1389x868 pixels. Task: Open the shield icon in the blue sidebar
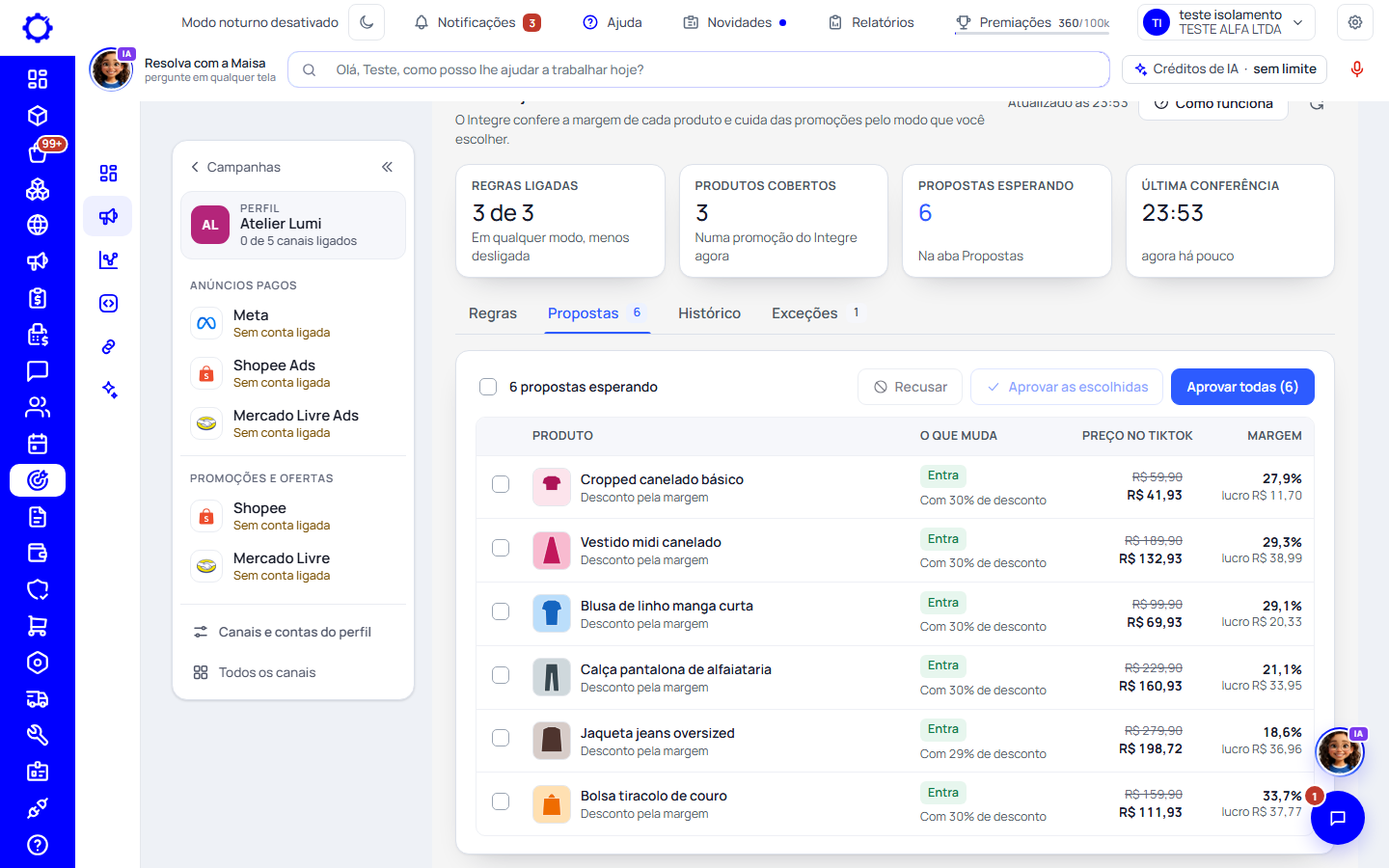38,589
